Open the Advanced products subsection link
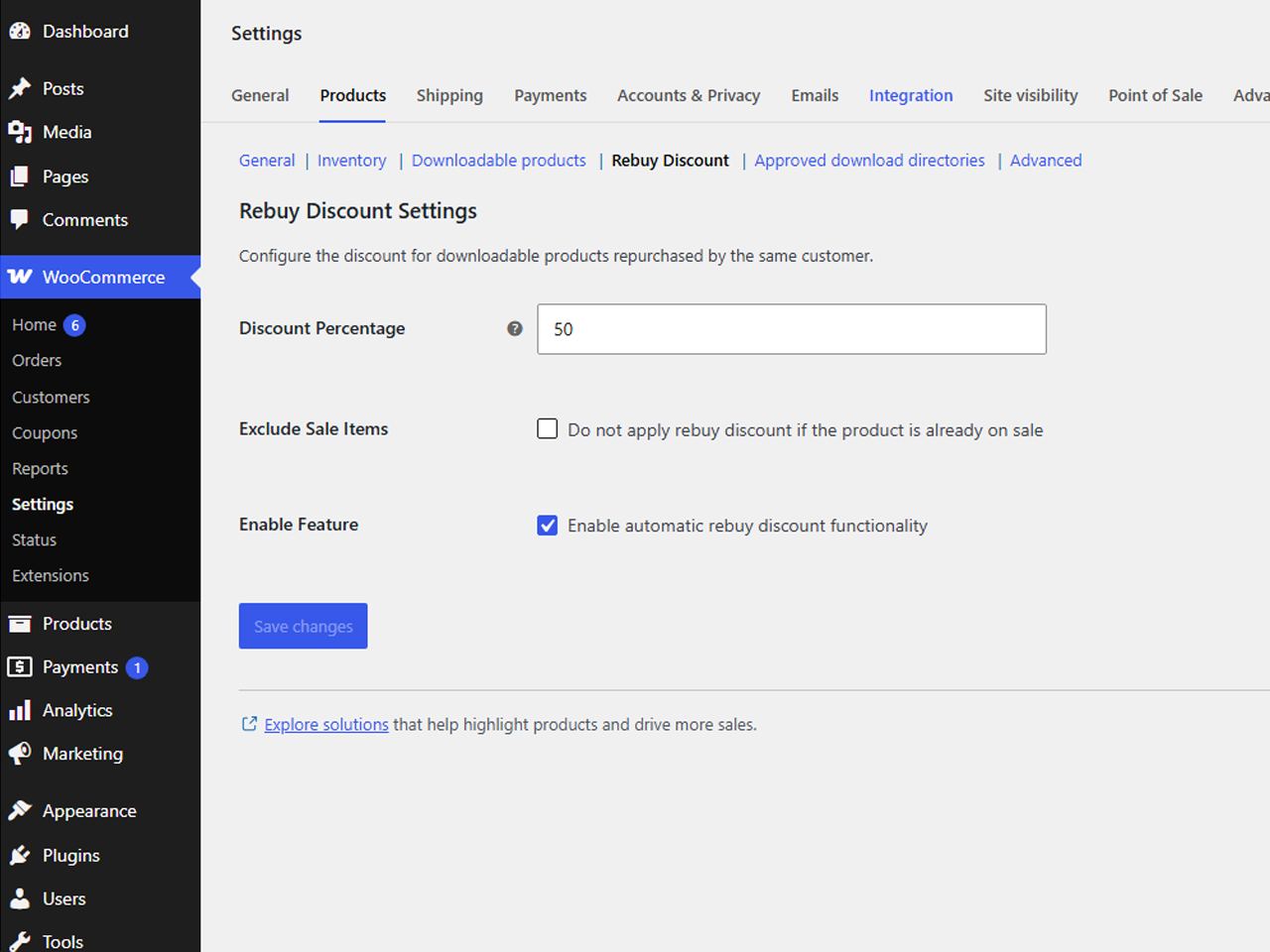This screenshot has width=1270, height=952. click(1046, 161)
